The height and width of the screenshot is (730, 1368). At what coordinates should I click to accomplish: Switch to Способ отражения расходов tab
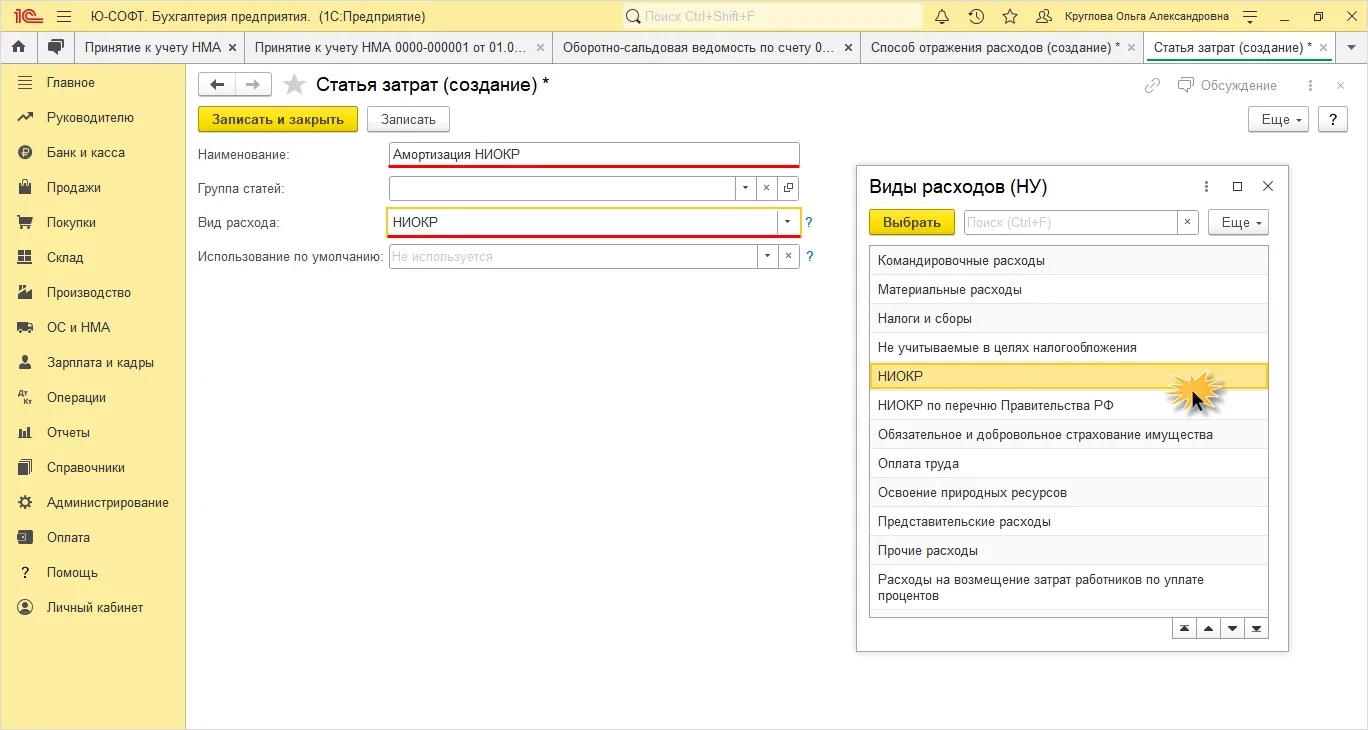pos(995,47)
